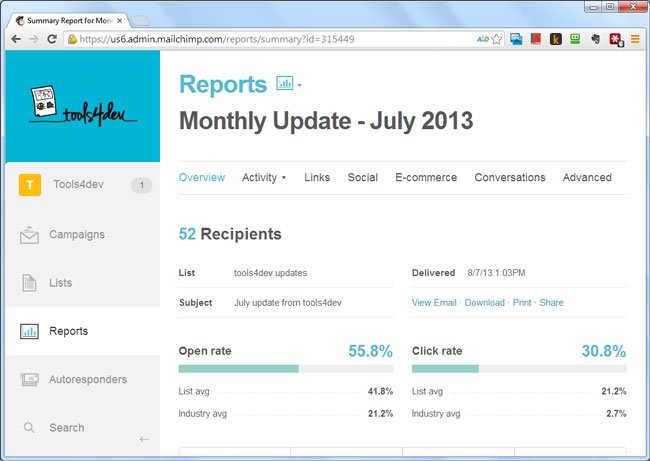Viewport: 650px width, 461px height.
Task: Click the ALD spell-check icon in address bar
Action: tap(483, 39)
